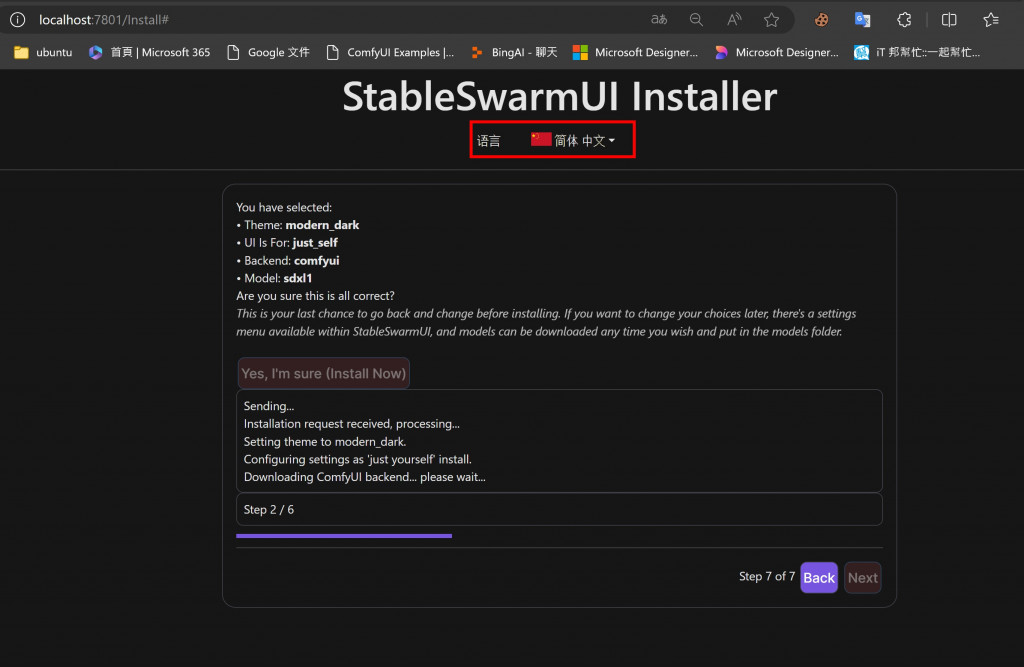Click the 'Configuring settings as just yourself install' line
The width and height of the screenshot is (1024, 667).
tap(357, 459)
